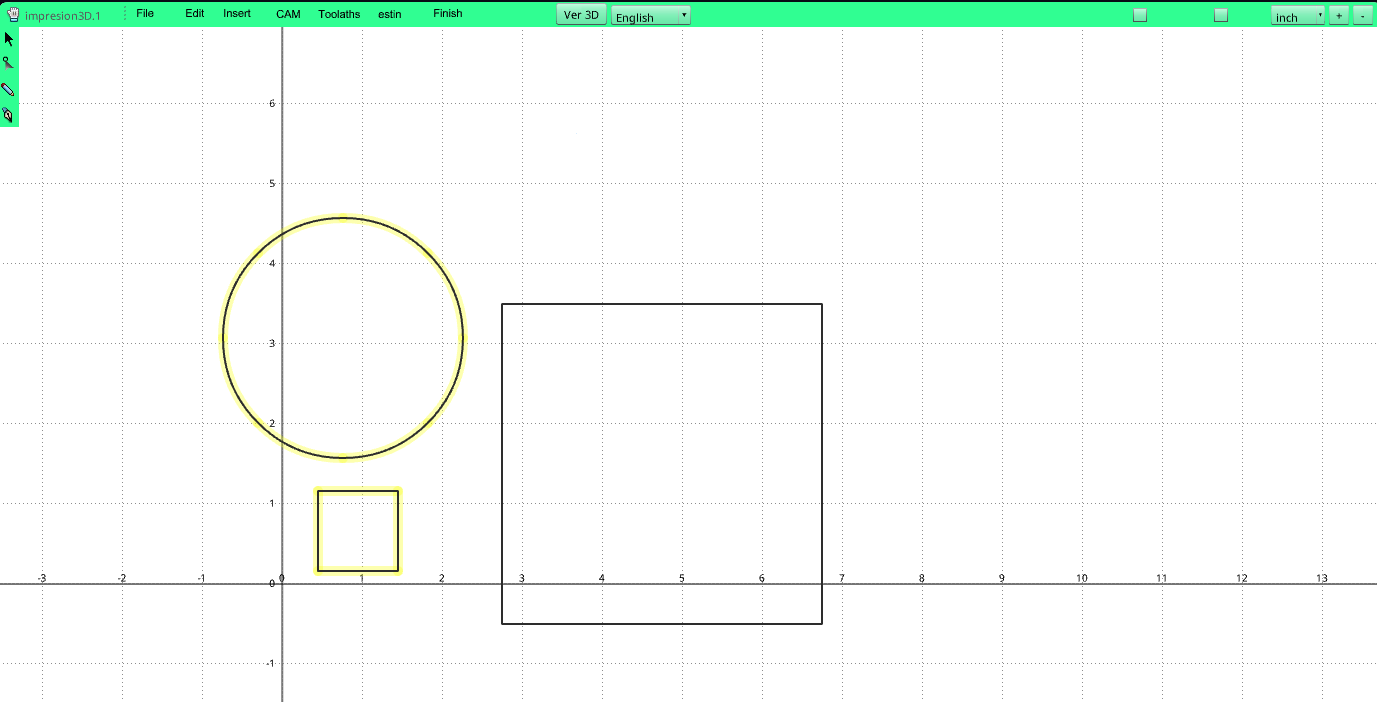Zoom in using the plus icon
The image size is (1377, 702).
point(1338,15)
